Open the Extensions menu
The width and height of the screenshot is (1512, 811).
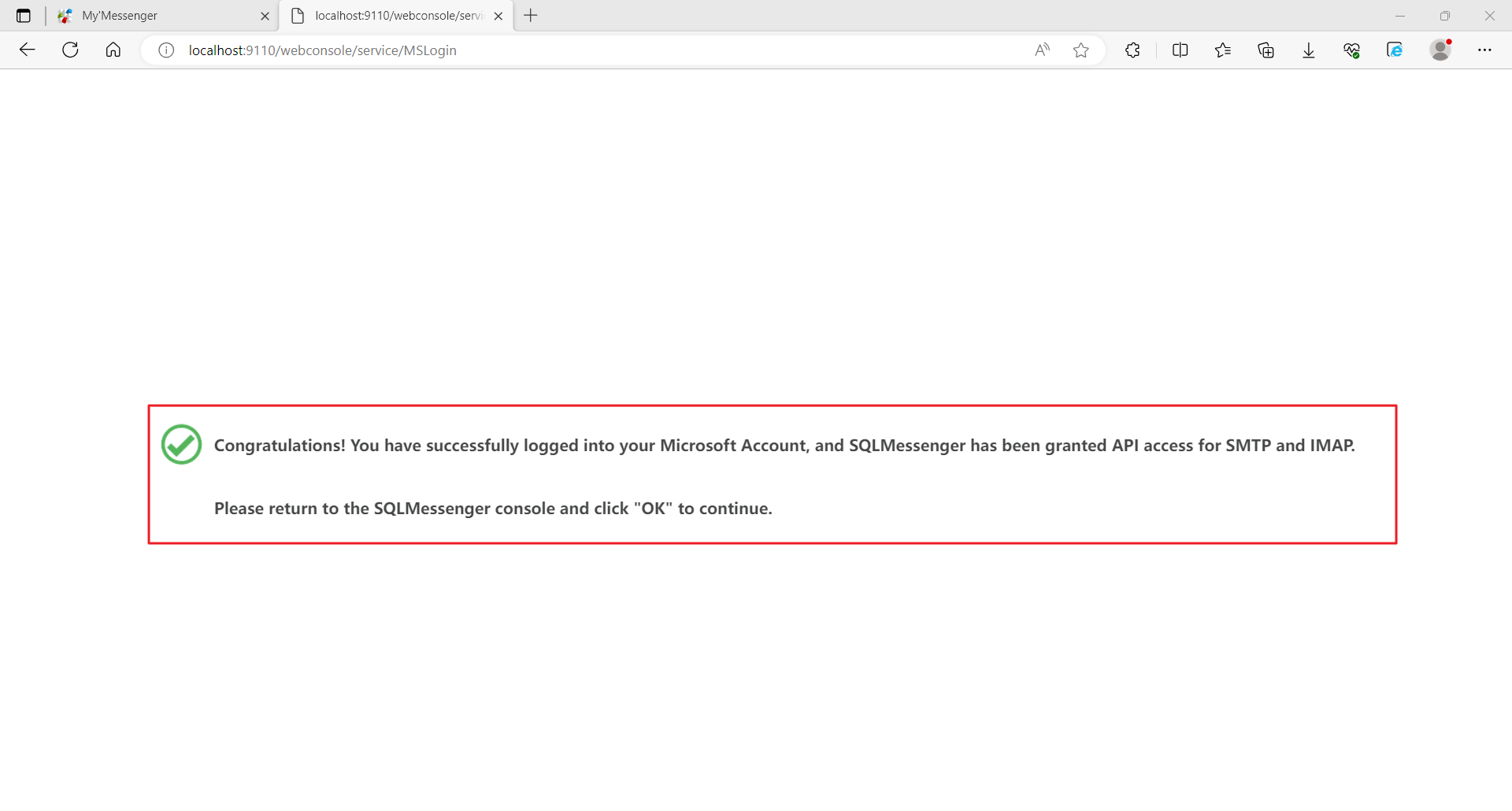1132,50
